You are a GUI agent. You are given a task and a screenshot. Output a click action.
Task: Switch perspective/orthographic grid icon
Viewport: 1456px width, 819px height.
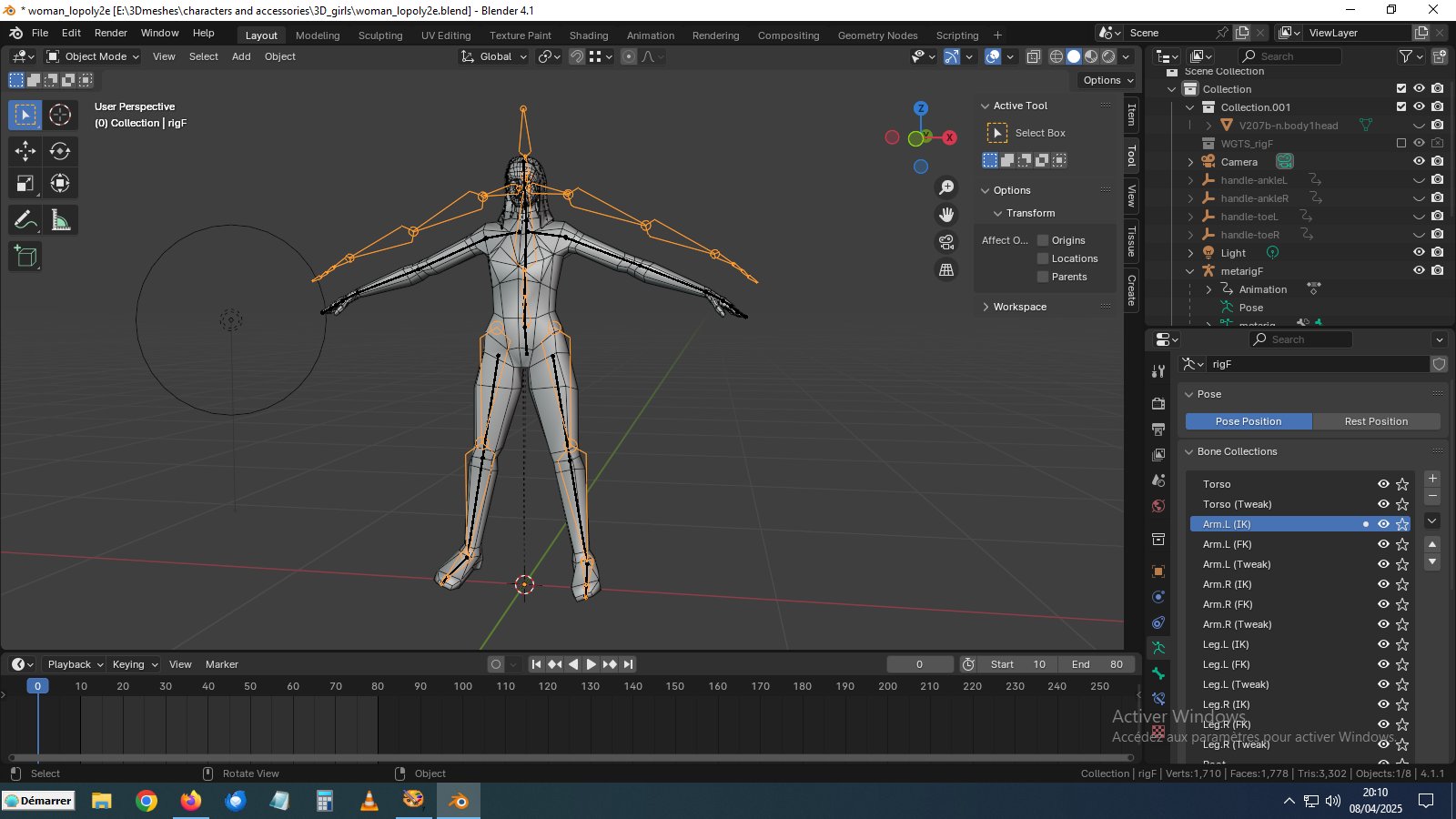(946, 269)
